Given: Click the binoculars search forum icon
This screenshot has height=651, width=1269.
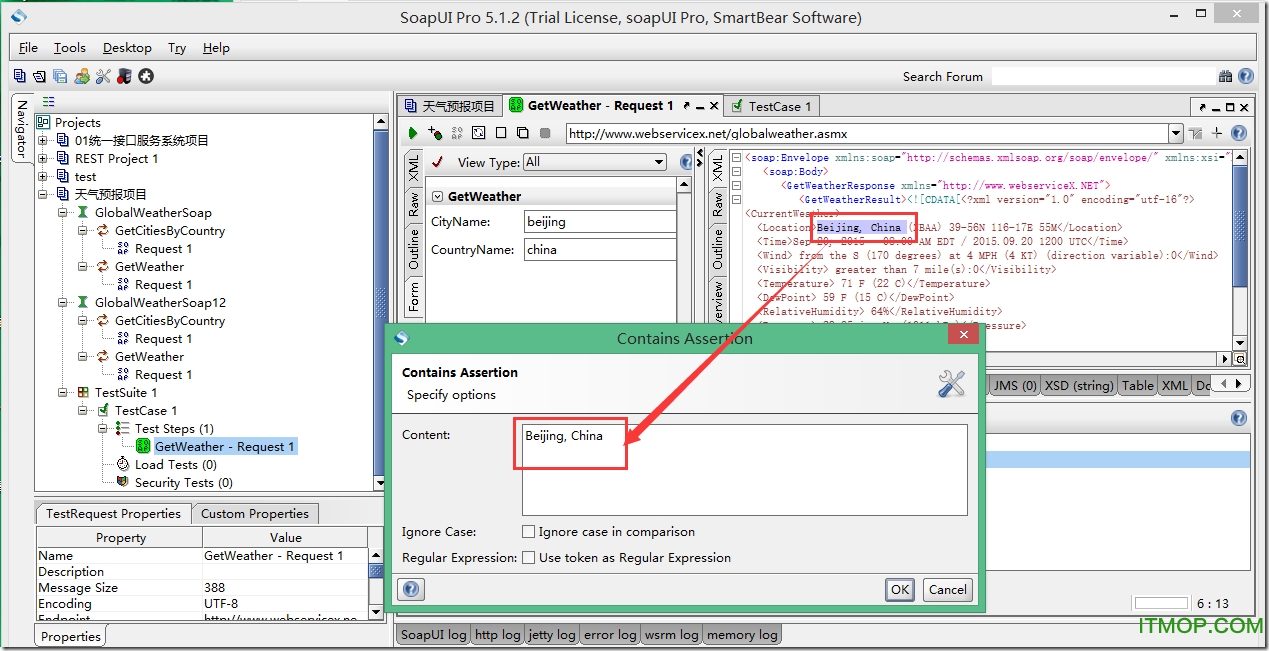Looking at the screenshot, I should click(1226, 76).
